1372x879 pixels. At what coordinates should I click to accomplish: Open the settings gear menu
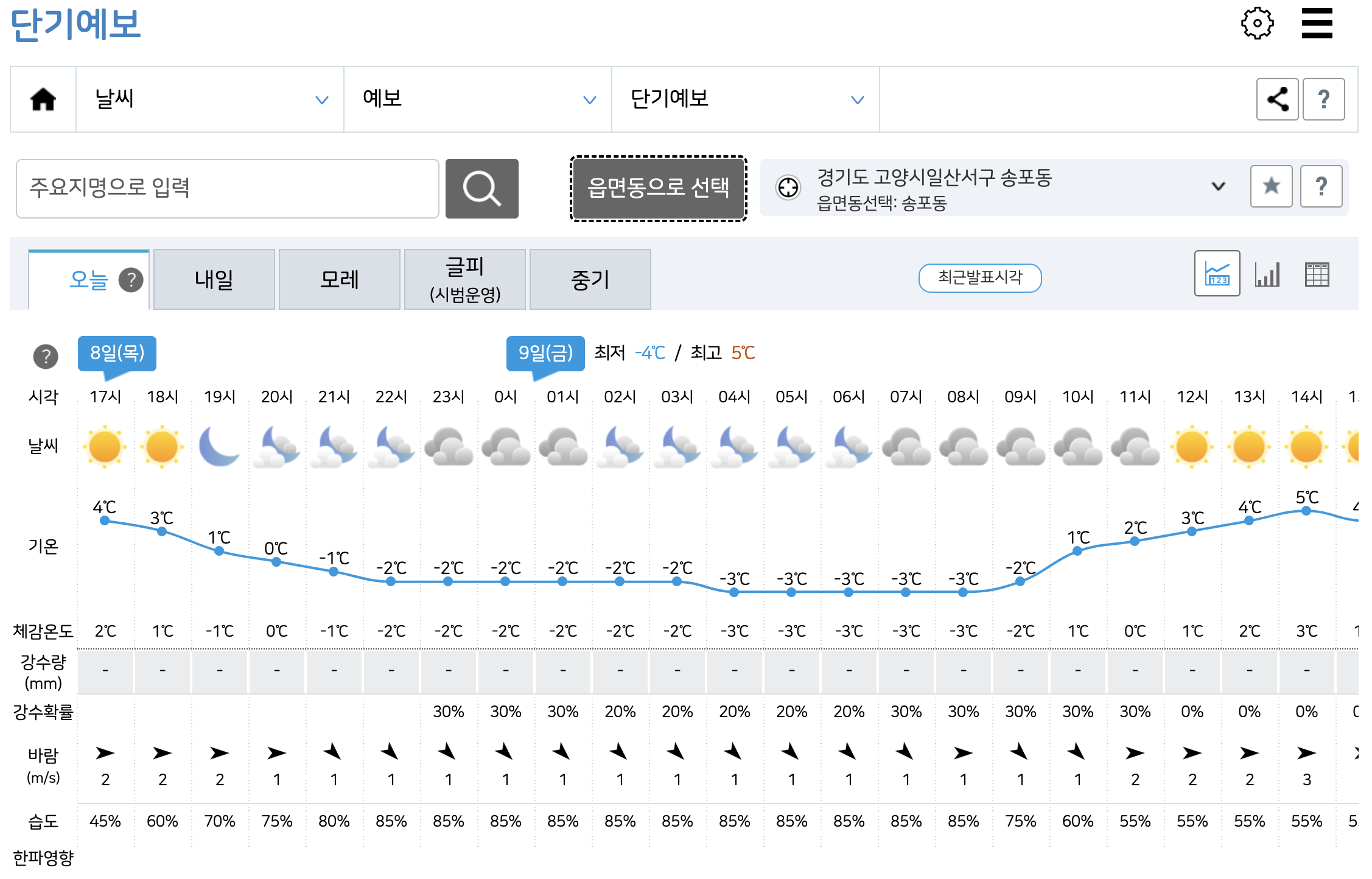coord(1258,23)
